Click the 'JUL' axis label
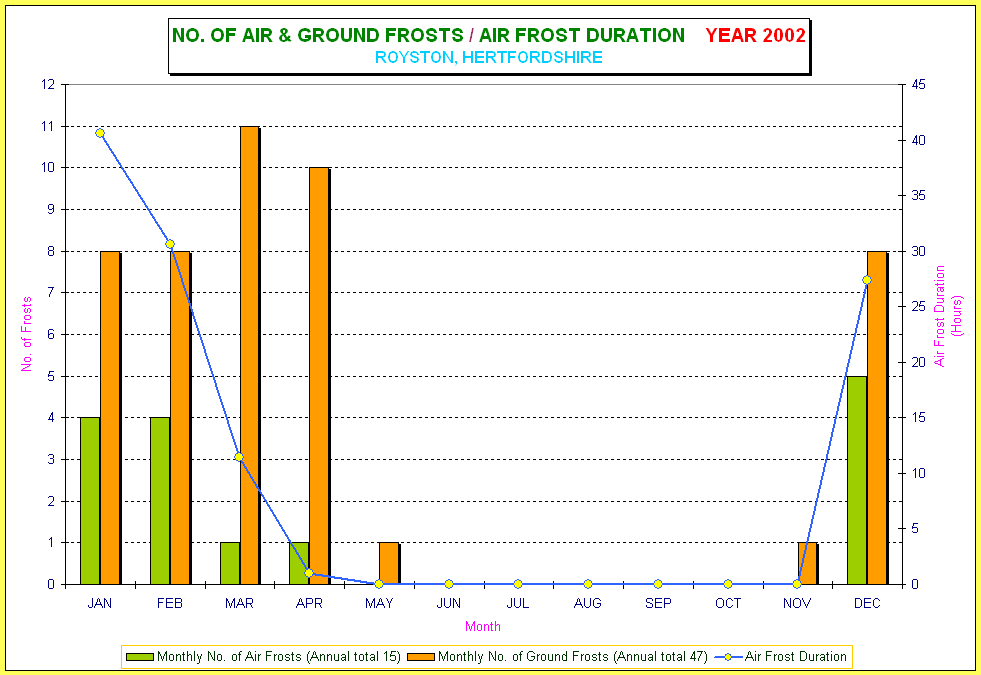The height and width of the screenshot is (675, 981). (x=518, y=603)
